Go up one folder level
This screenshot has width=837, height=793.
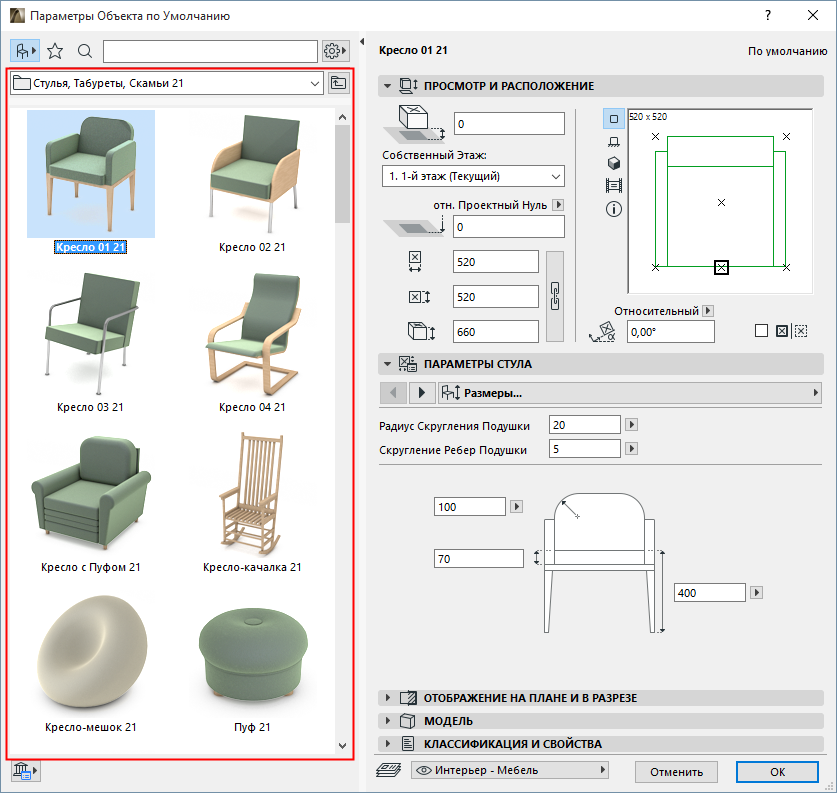[x=340, y=84]
